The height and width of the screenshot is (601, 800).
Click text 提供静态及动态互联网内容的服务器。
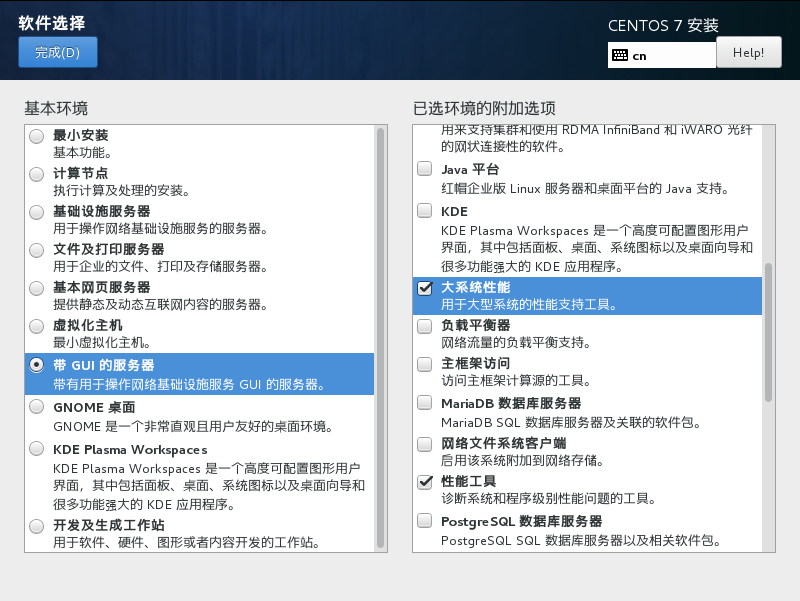(161, 305)
